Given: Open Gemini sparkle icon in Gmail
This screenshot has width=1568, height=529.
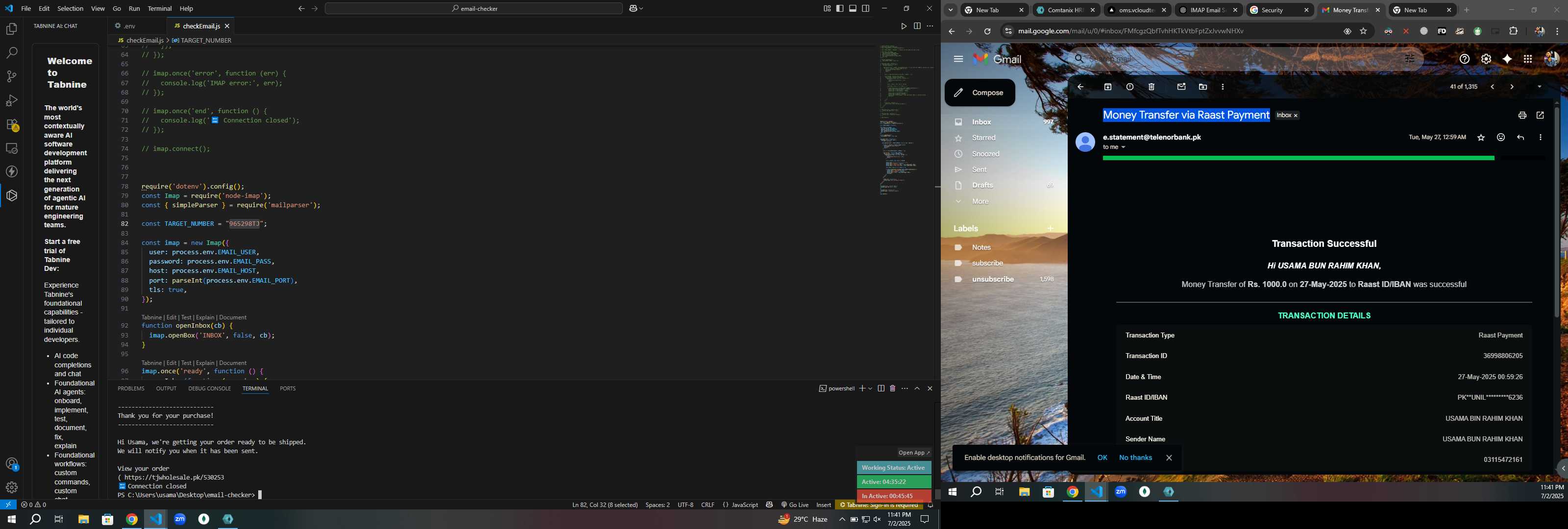Looking at the screenshot, I should pyautogui.click(x=1507, y=59).
